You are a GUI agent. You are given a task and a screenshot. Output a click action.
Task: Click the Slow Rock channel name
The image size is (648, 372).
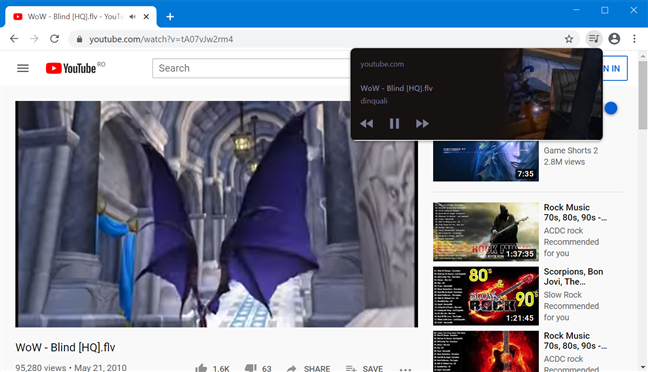pyautogui.click(x=562, y=295)
